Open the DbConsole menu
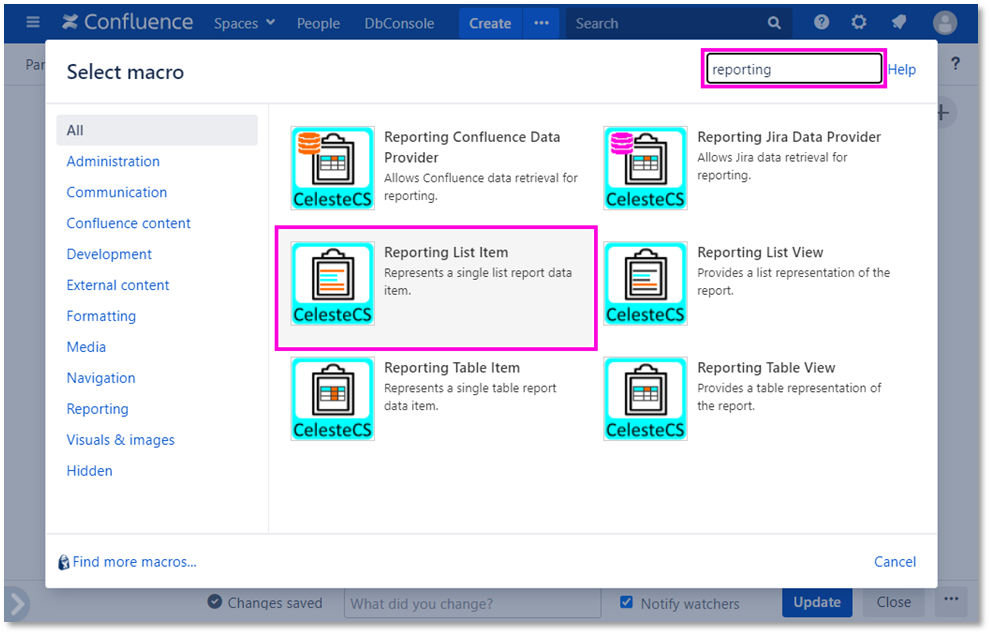 click(399, 23)
